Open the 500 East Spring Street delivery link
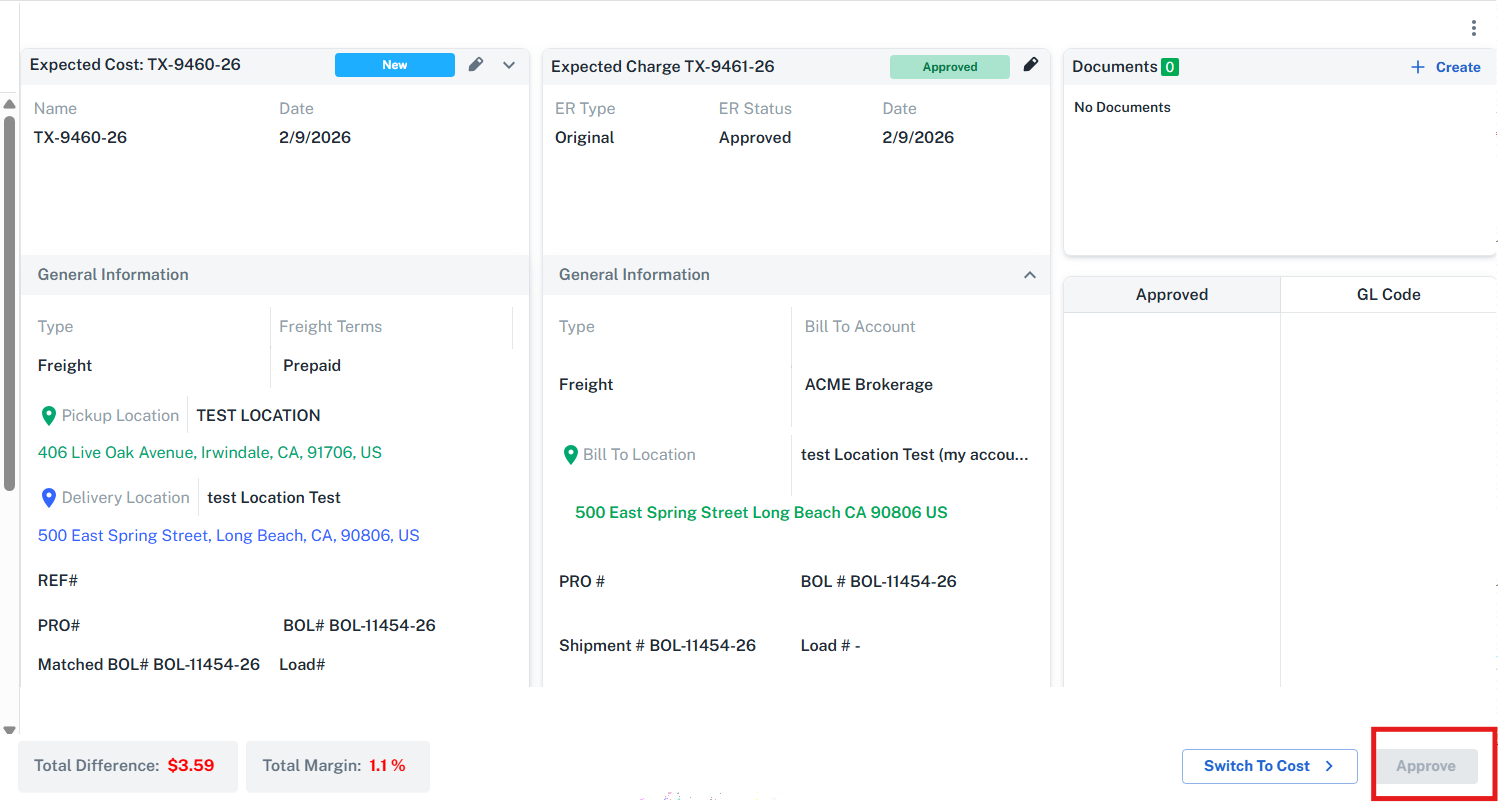1498x802 pixels. tap(228, 536)
